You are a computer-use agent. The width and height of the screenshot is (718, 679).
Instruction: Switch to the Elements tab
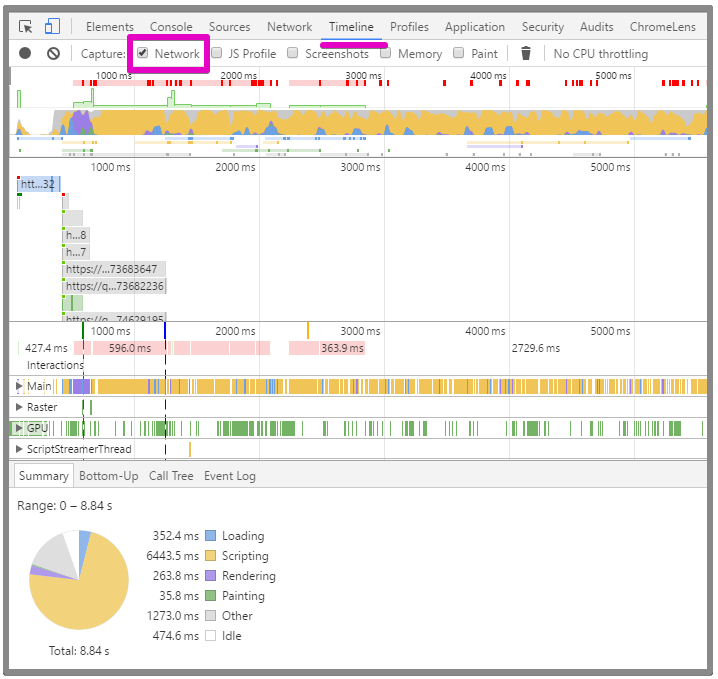[110, 27]
